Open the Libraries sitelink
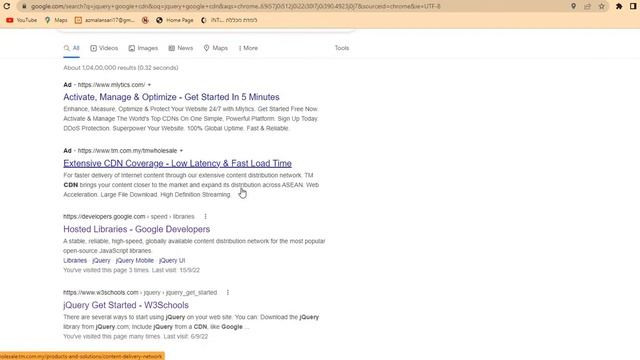The width and height of the screenshot is (640, 360). tap(75, 260)
